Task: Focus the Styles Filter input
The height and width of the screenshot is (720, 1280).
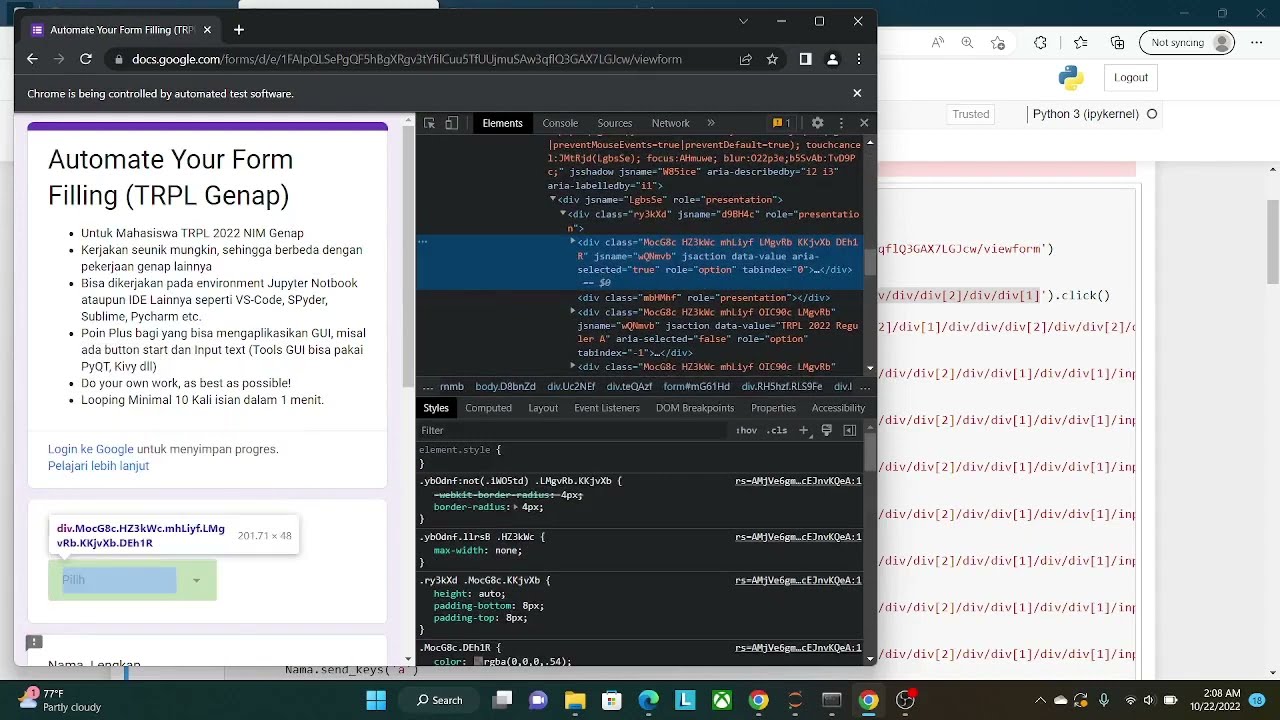Action: pyautogui.click(x=570, y=430)
